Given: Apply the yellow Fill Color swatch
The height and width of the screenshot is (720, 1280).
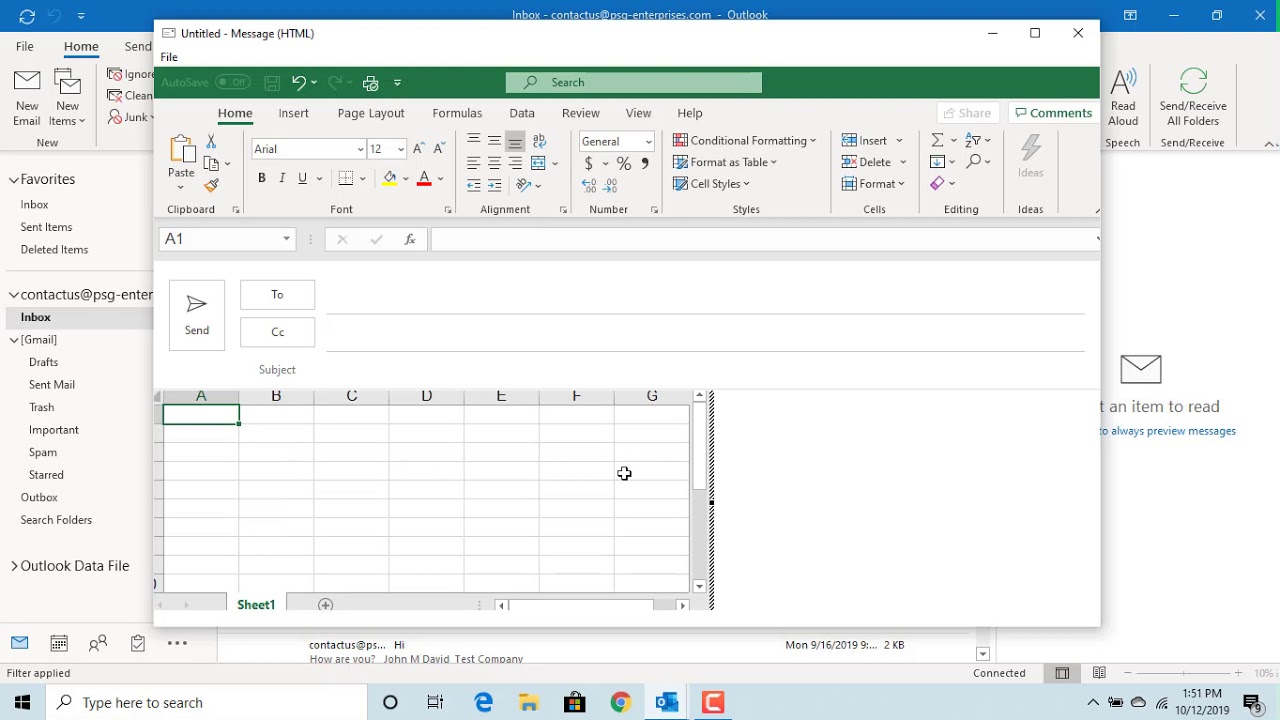Looking at the screenshot, I should pos(390,178).
